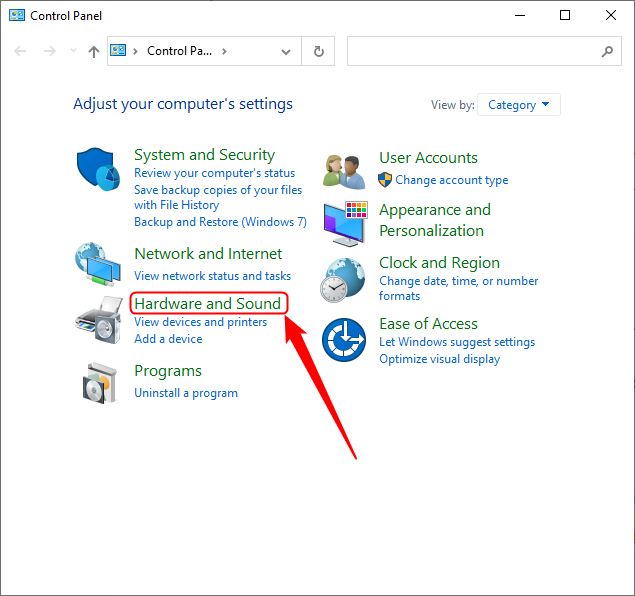Viewport: 635px width, 596px height.
Task: Maximize the Control Panel window
Action: [x=565, y=15]
